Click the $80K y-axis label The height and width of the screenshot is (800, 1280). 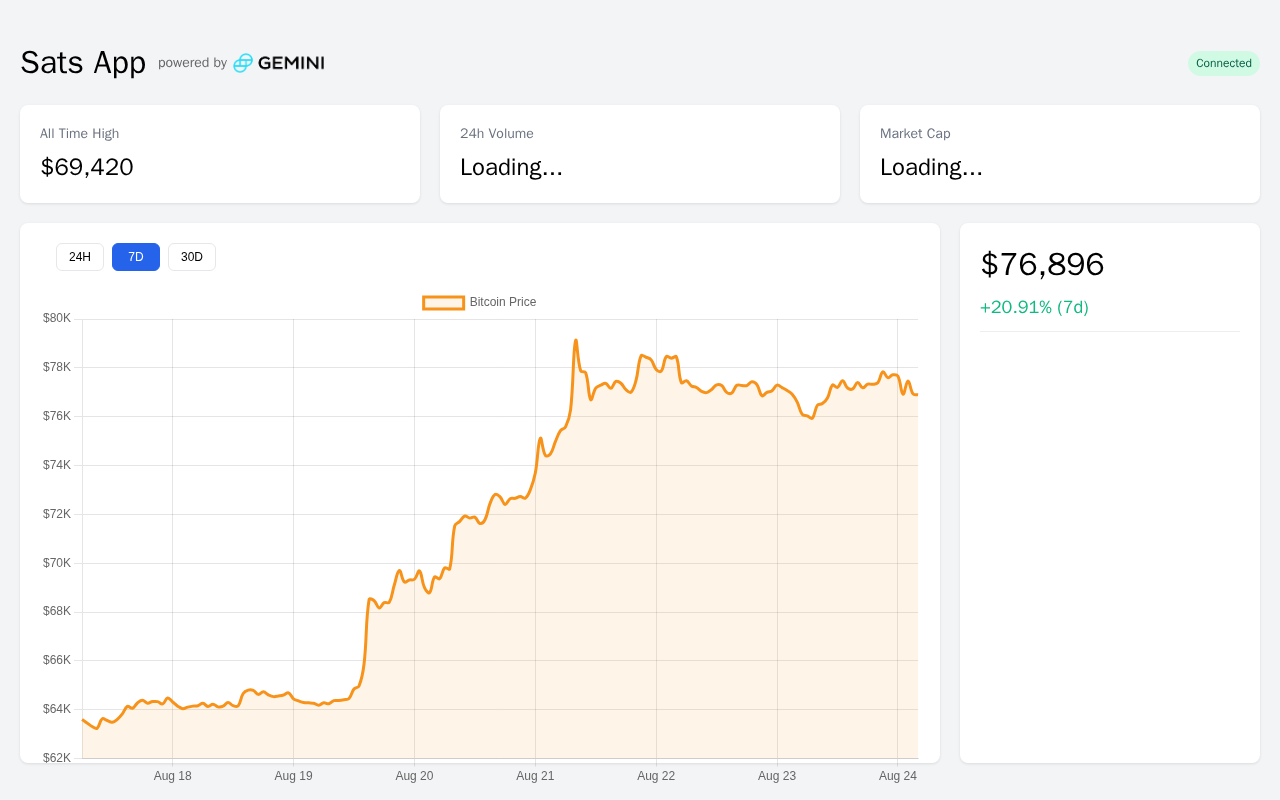pos(57,318)
